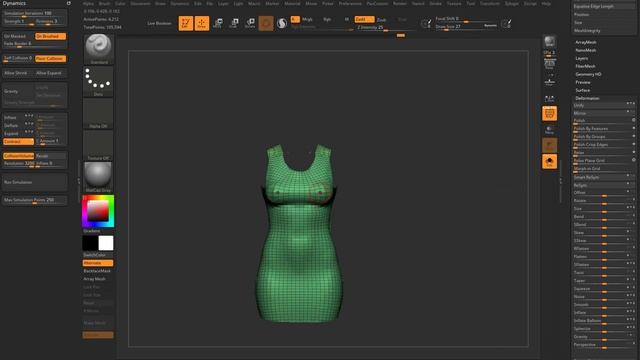The width and height of the screenshot is (640, 360).
Task: Click the Live Boolean button
Action: 159,23
